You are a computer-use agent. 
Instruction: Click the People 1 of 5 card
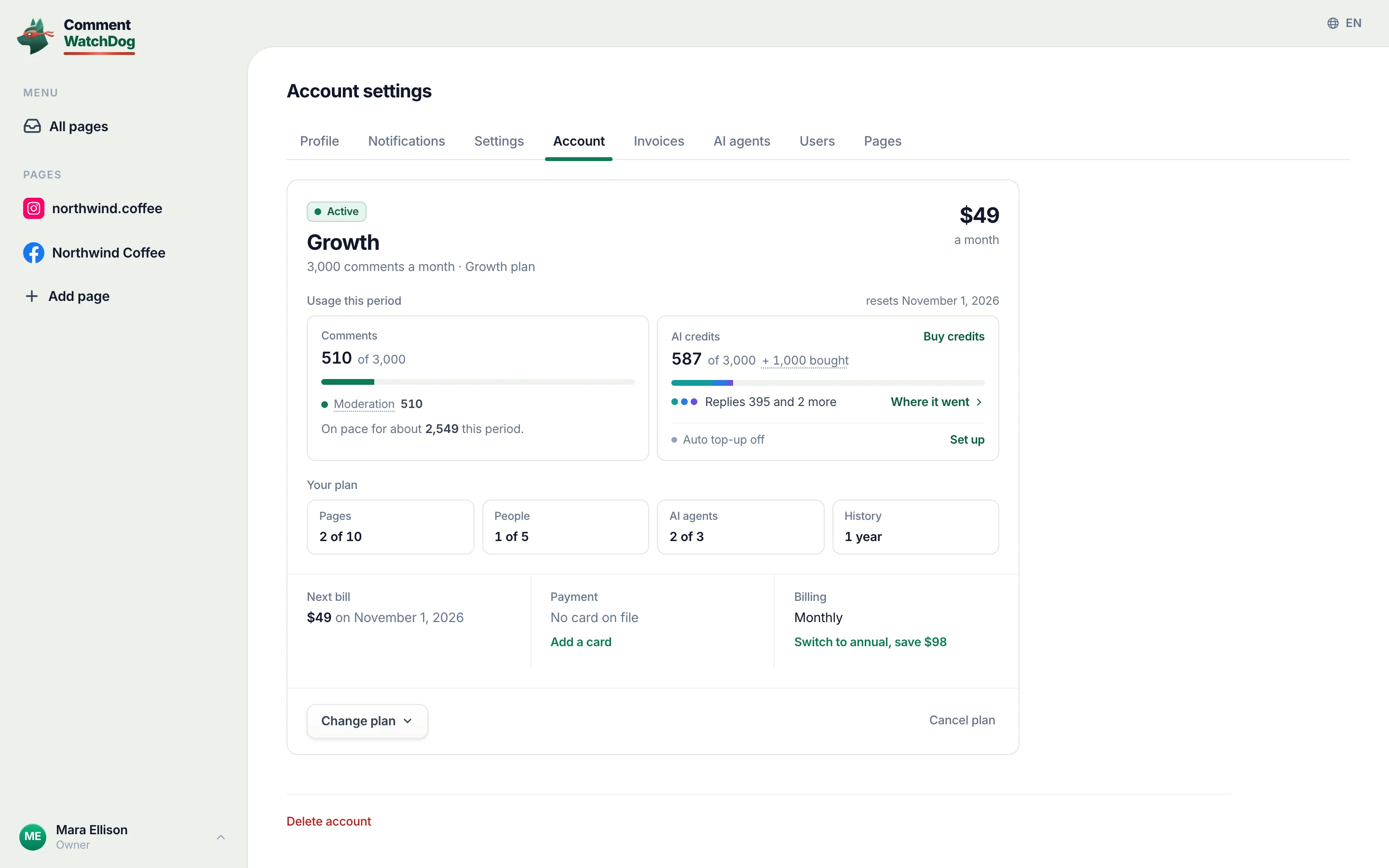click(565, 527)
